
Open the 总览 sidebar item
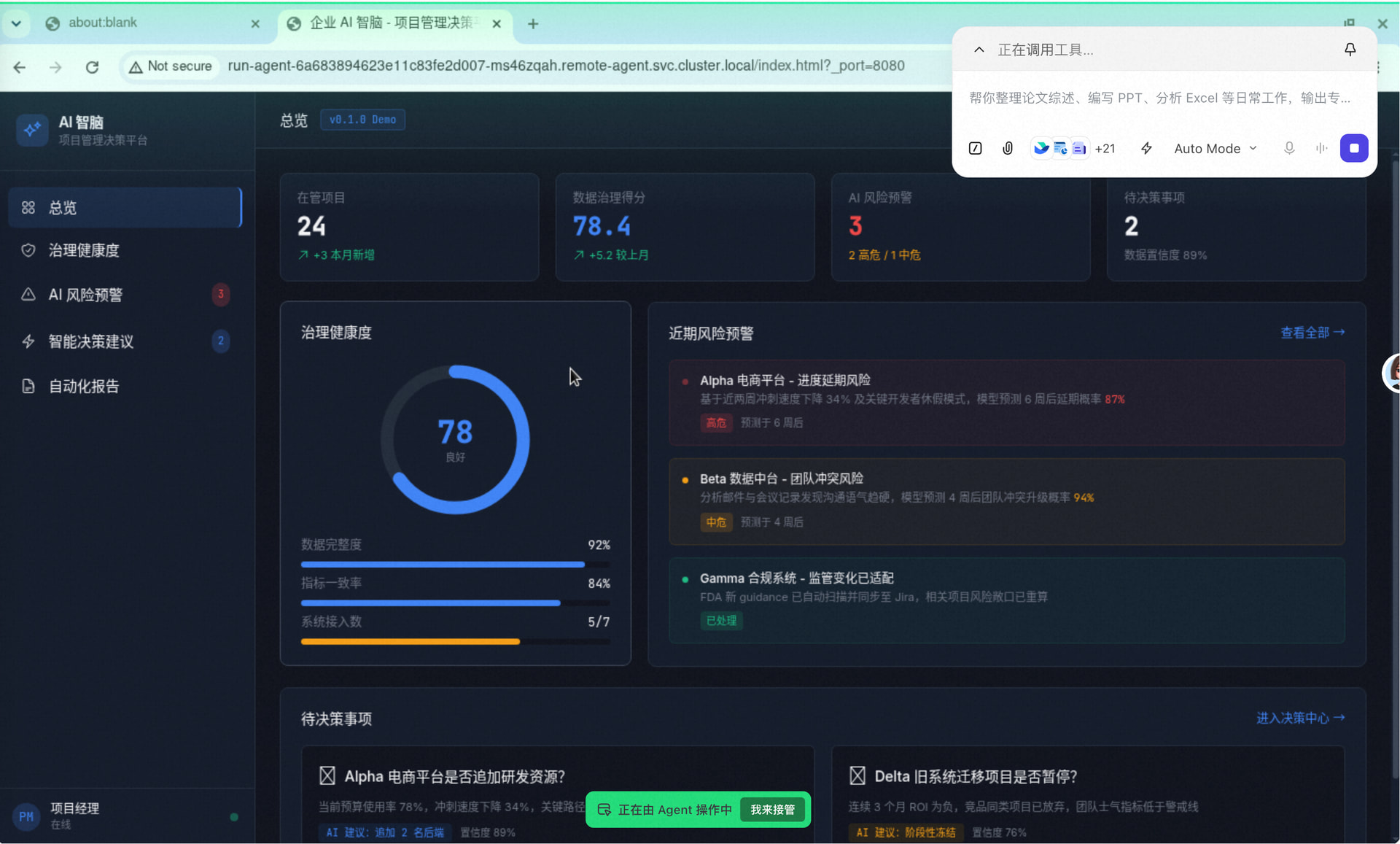[x=125, y=208]
